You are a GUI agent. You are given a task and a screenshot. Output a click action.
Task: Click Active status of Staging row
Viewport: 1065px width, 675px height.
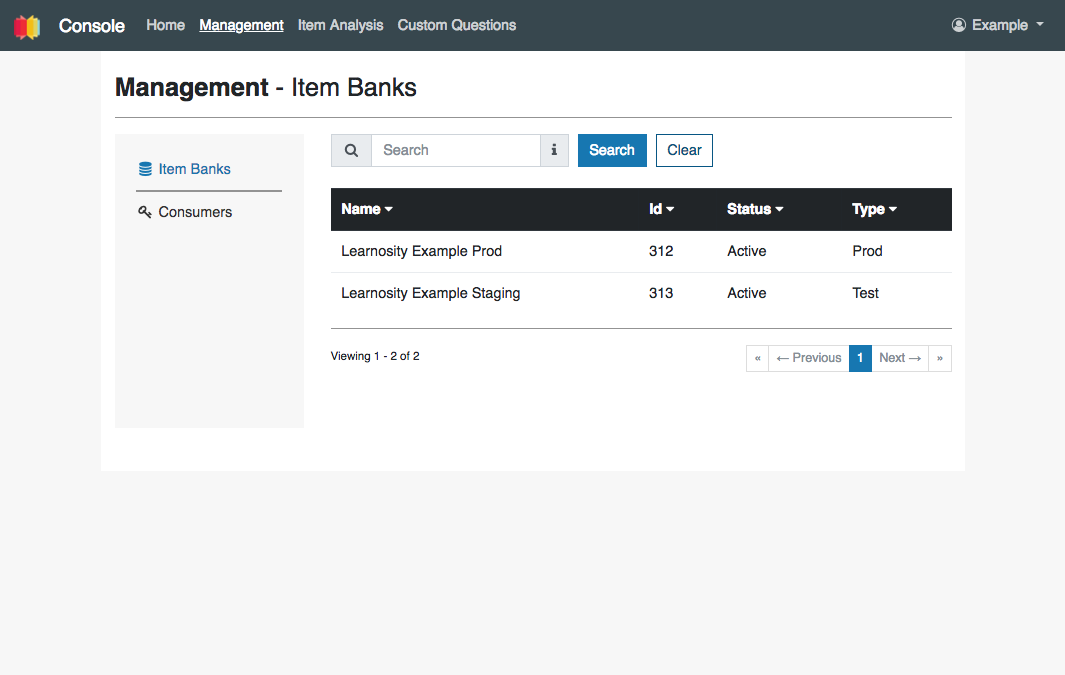click(x=746, y=293)
